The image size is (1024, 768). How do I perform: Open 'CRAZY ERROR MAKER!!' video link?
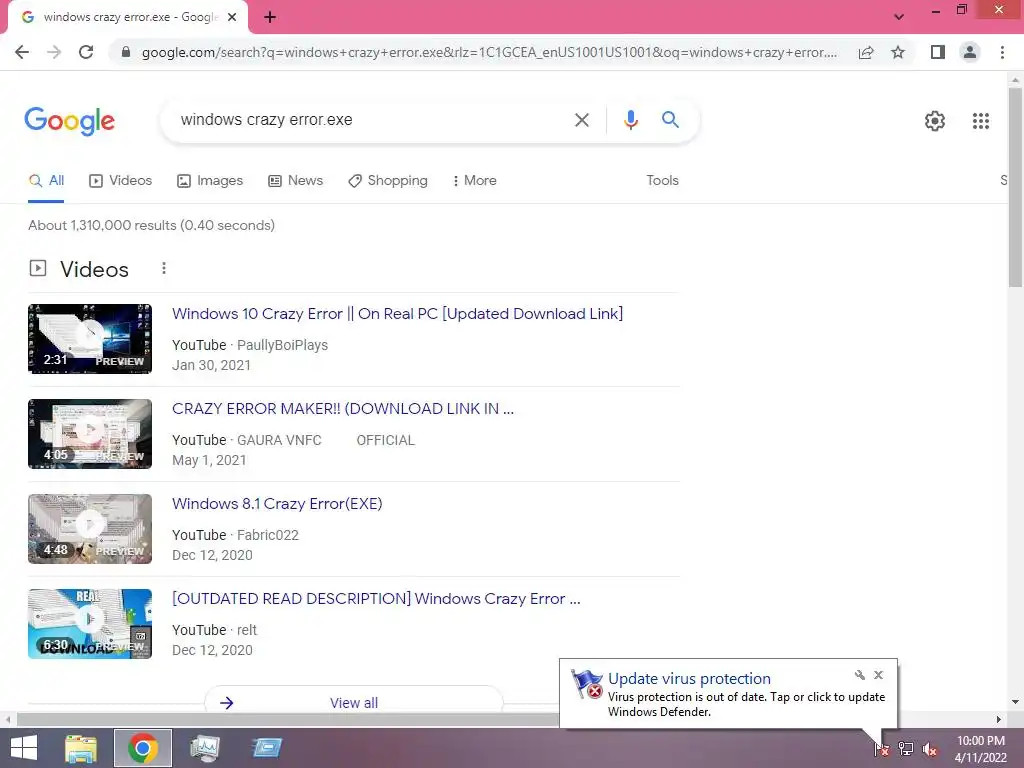(343, 409)
